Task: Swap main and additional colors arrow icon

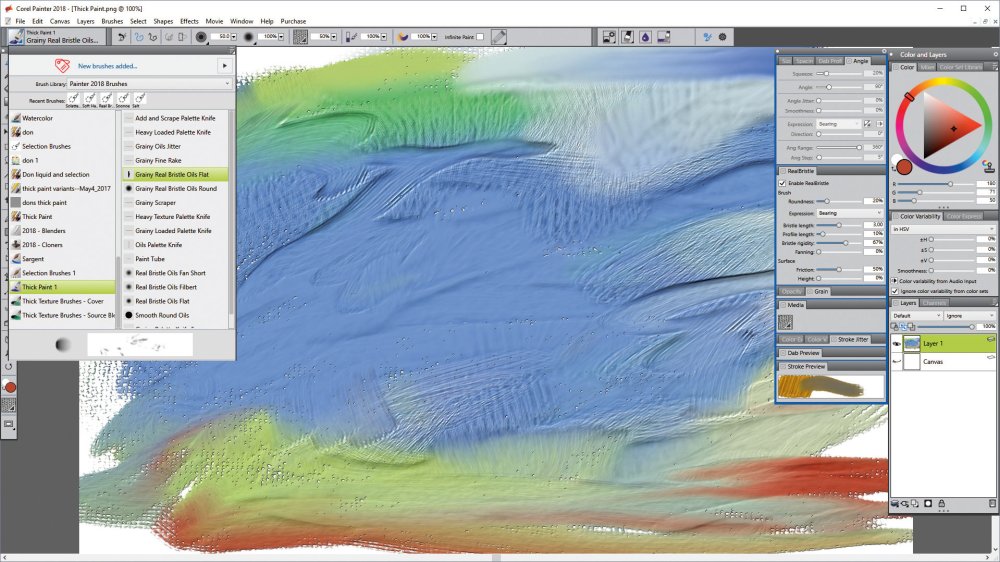Action: point(893,170)
